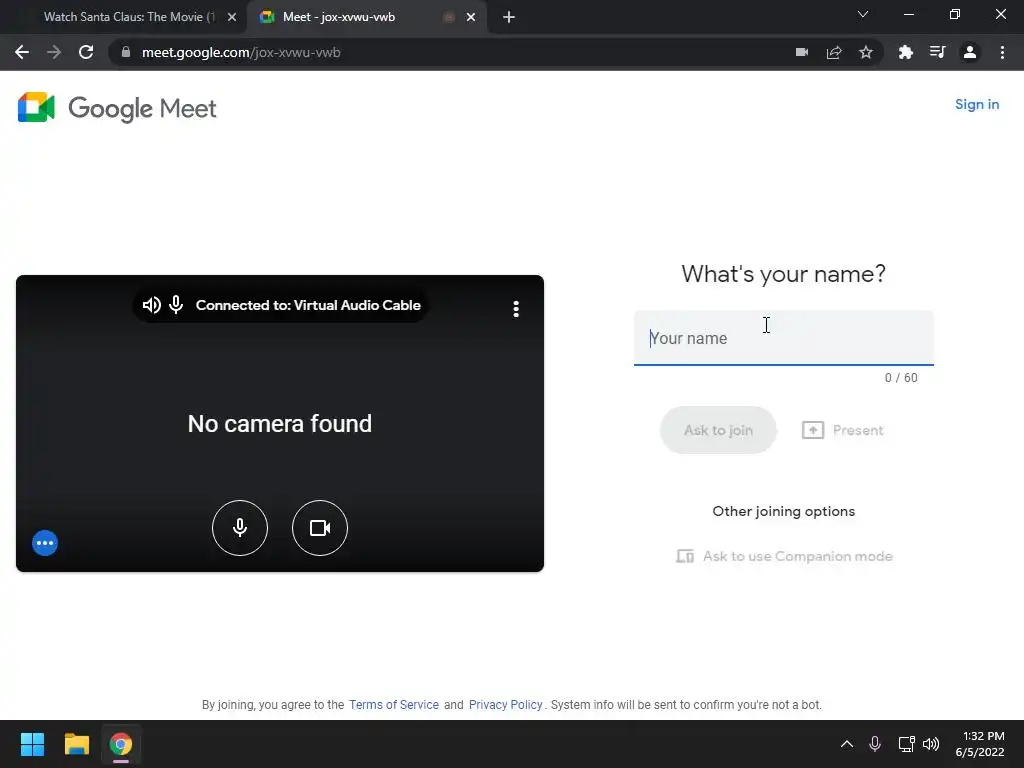The image size is (1024, 768).
Task: Close the Meet tab
Action: (471, 17)
